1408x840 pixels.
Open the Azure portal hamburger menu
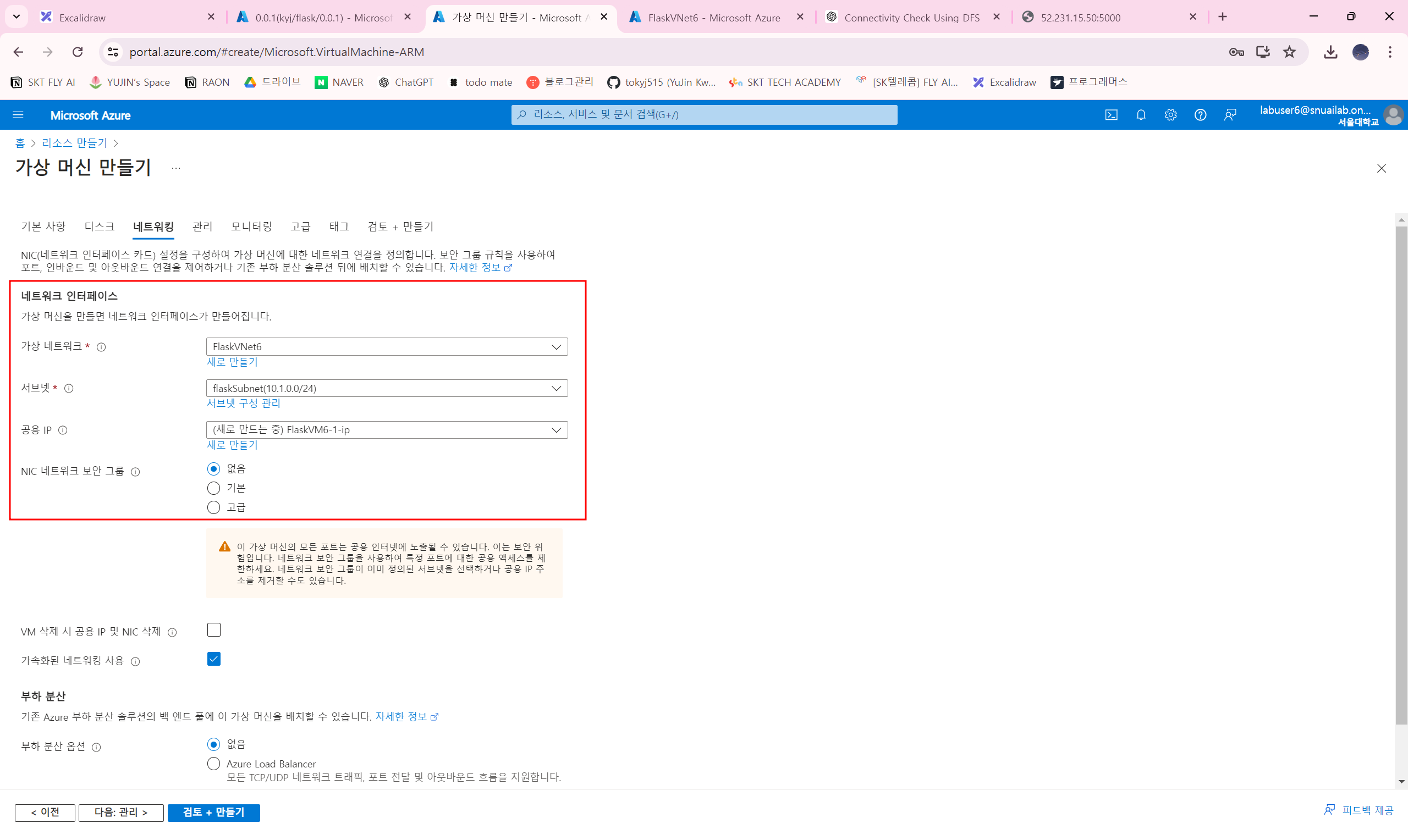pos(18,115)
